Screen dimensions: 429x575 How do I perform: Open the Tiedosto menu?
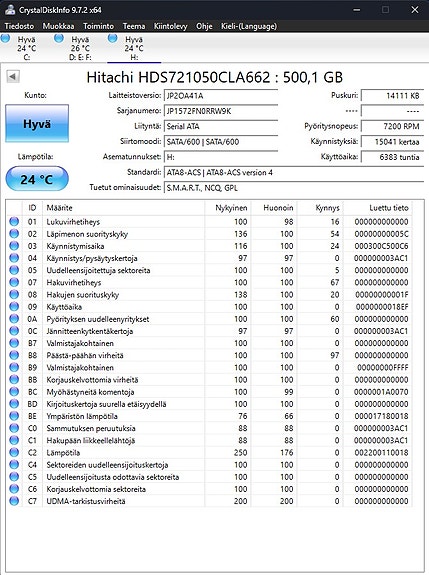tap(19, 26)
